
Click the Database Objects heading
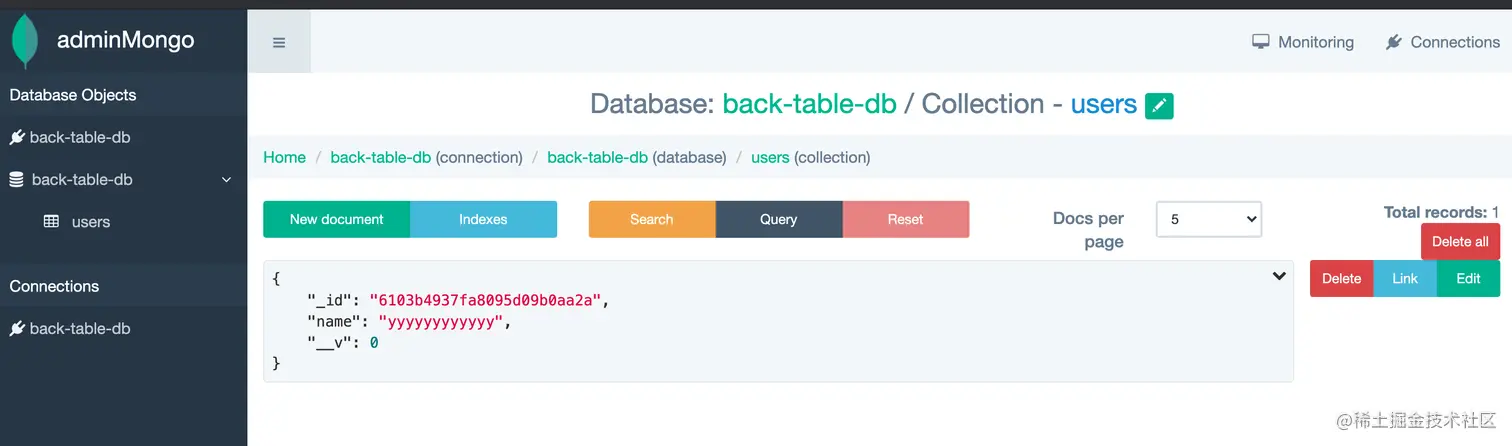pyautogui.click(x=73, y=95)
